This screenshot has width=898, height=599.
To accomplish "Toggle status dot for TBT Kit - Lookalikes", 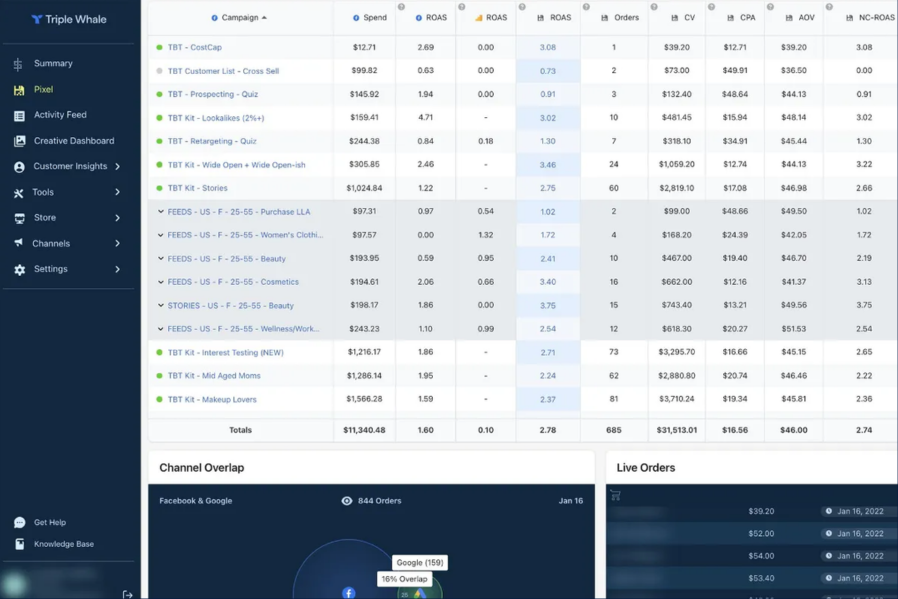I will click(x=159, y=118).
